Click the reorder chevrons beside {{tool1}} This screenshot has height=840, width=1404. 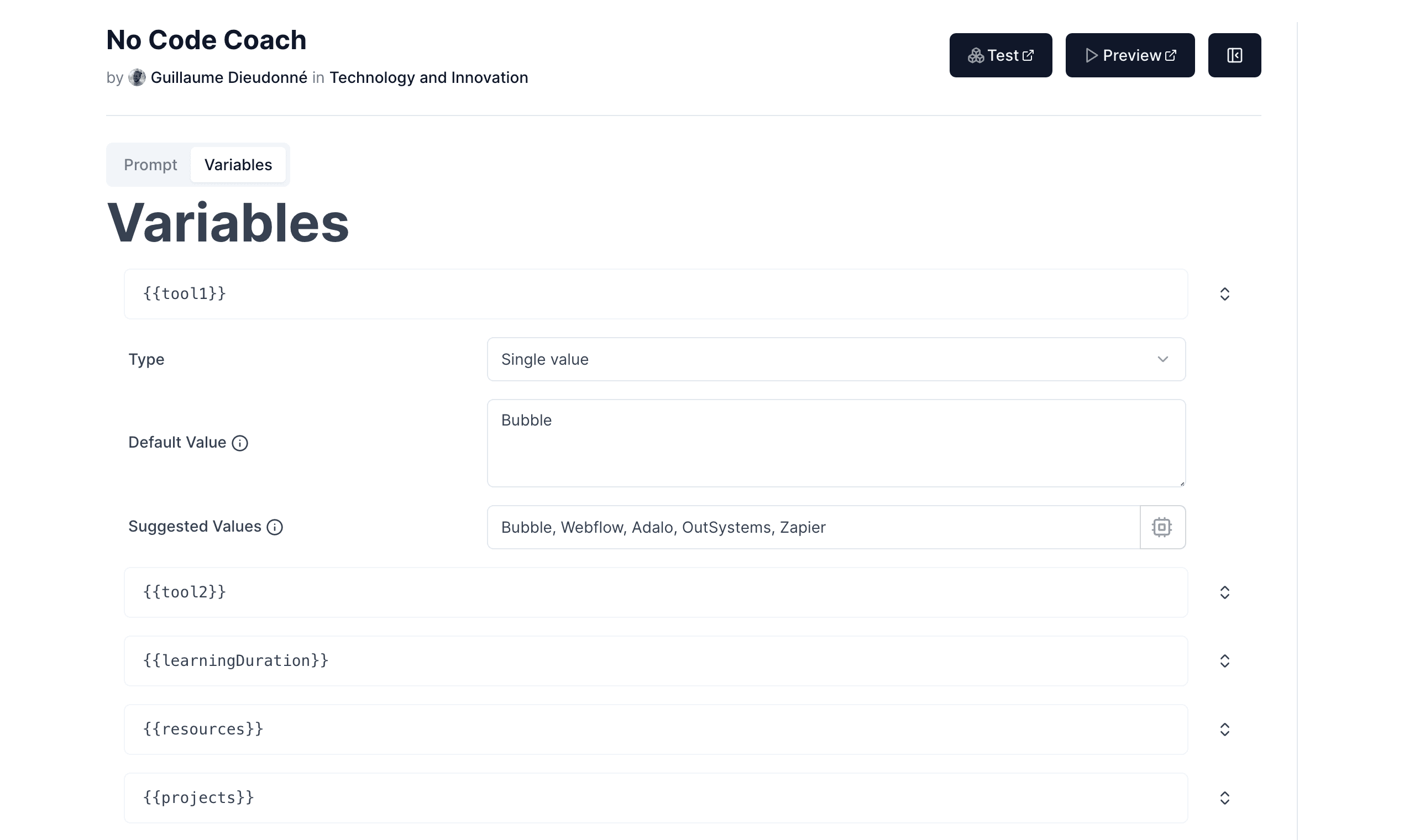(x=1225, y=294)
